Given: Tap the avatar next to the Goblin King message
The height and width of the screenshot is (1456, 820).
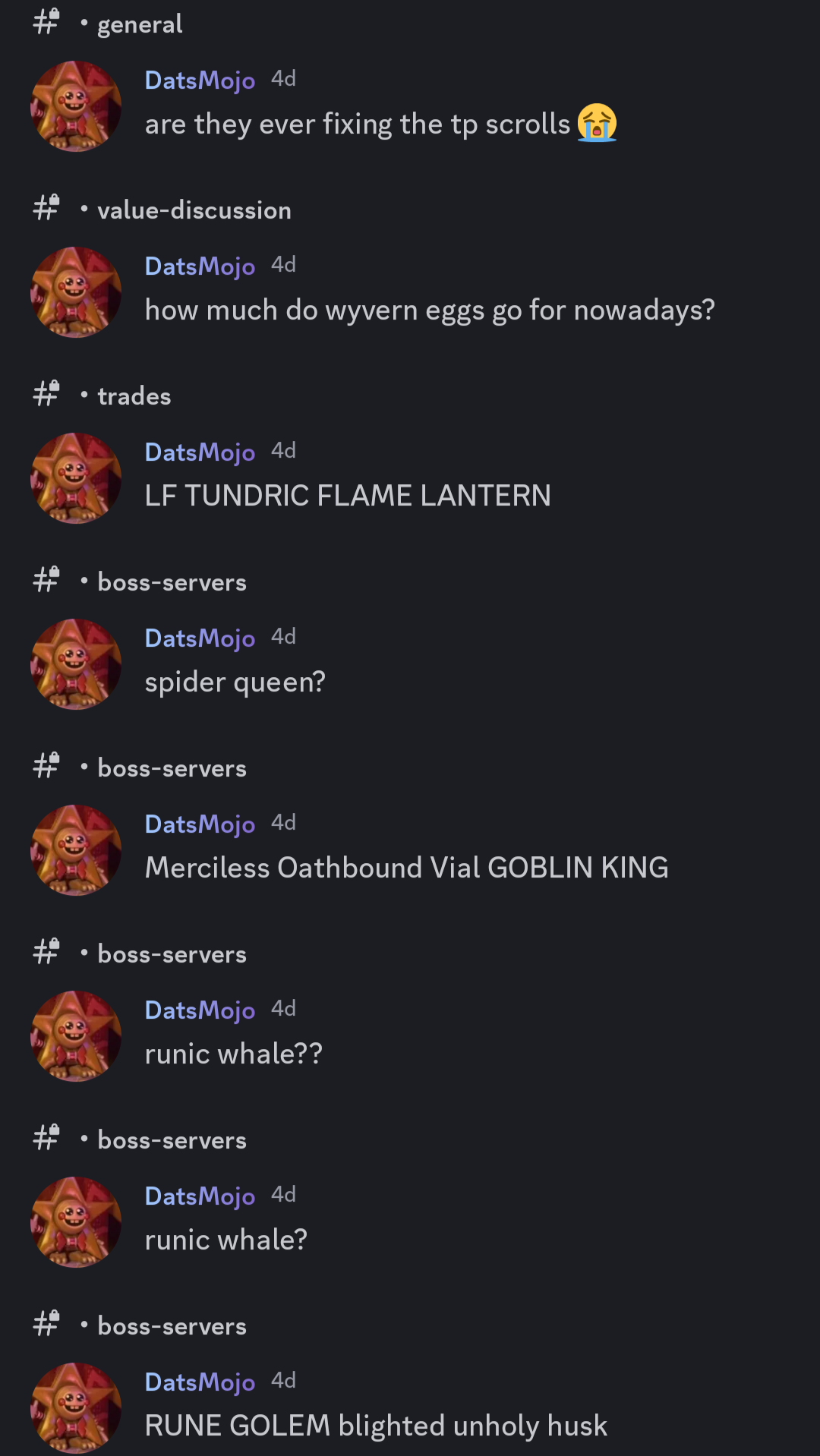Looking at the screenshot, I should [x=76, y=850].
